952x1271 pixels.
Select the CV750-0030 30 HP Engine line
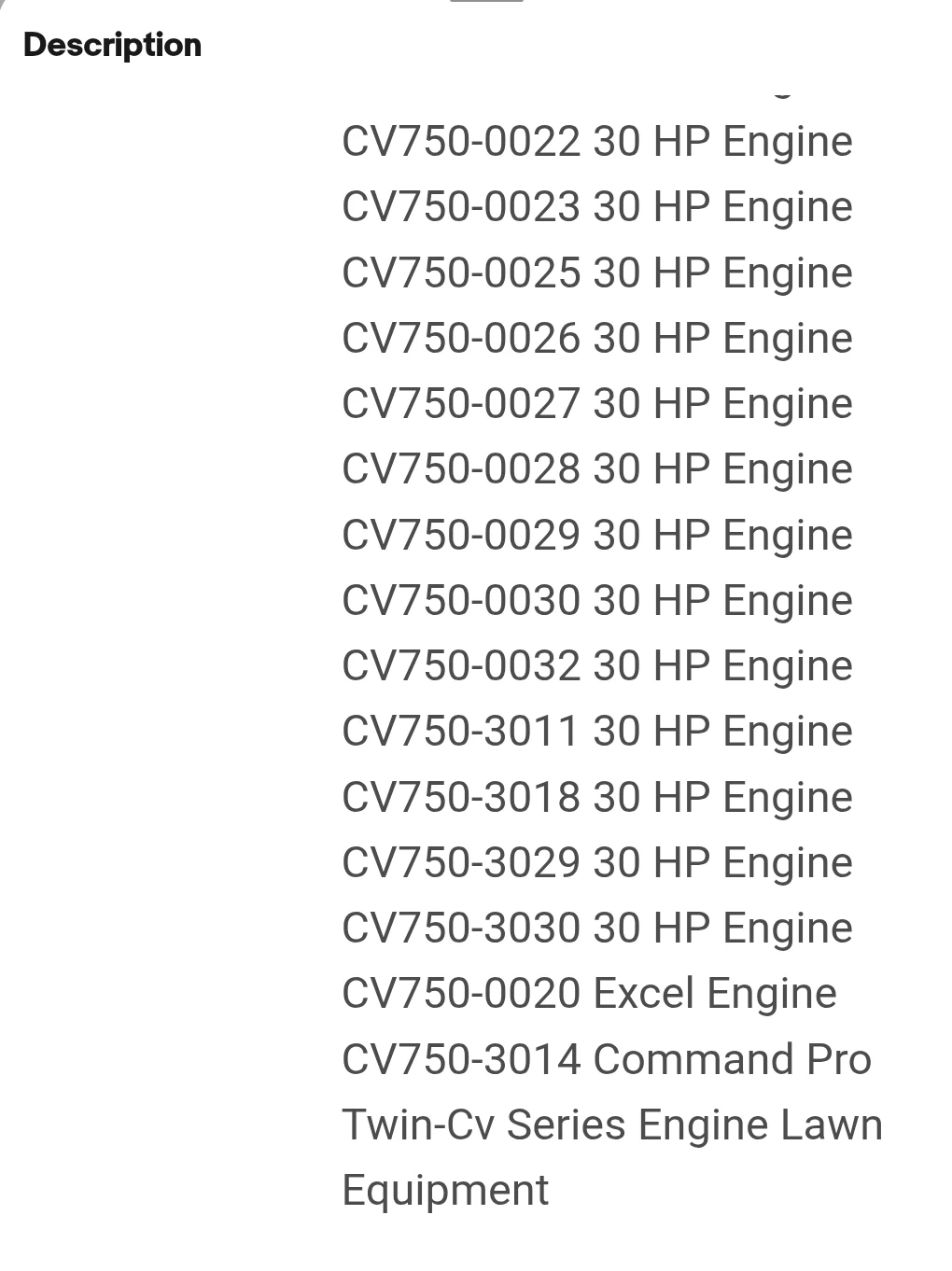[597, 601]
